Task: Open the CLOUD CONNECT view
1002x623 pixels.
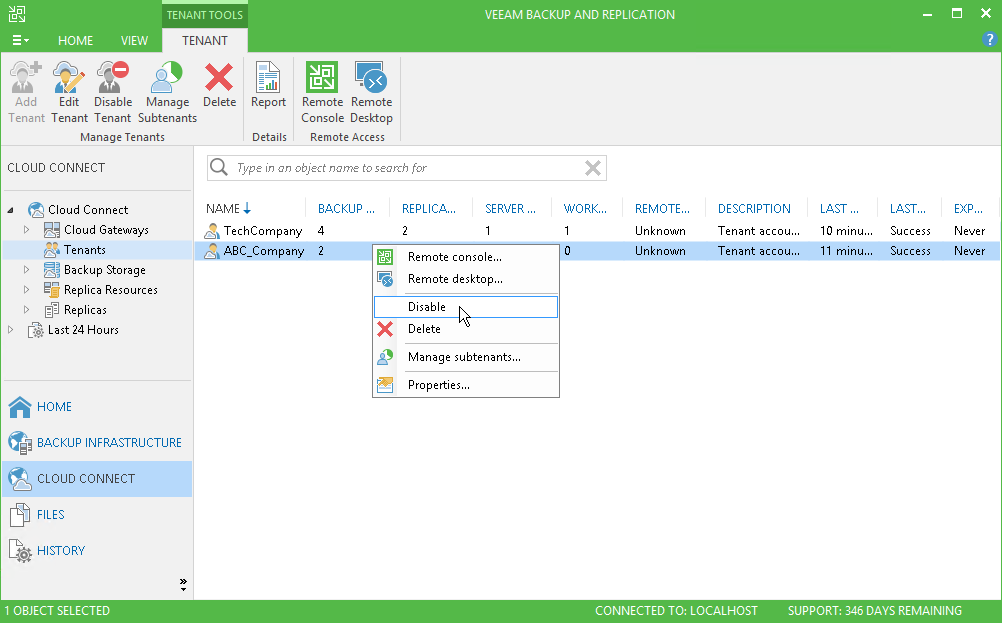Action: click(x=97, y=479)
